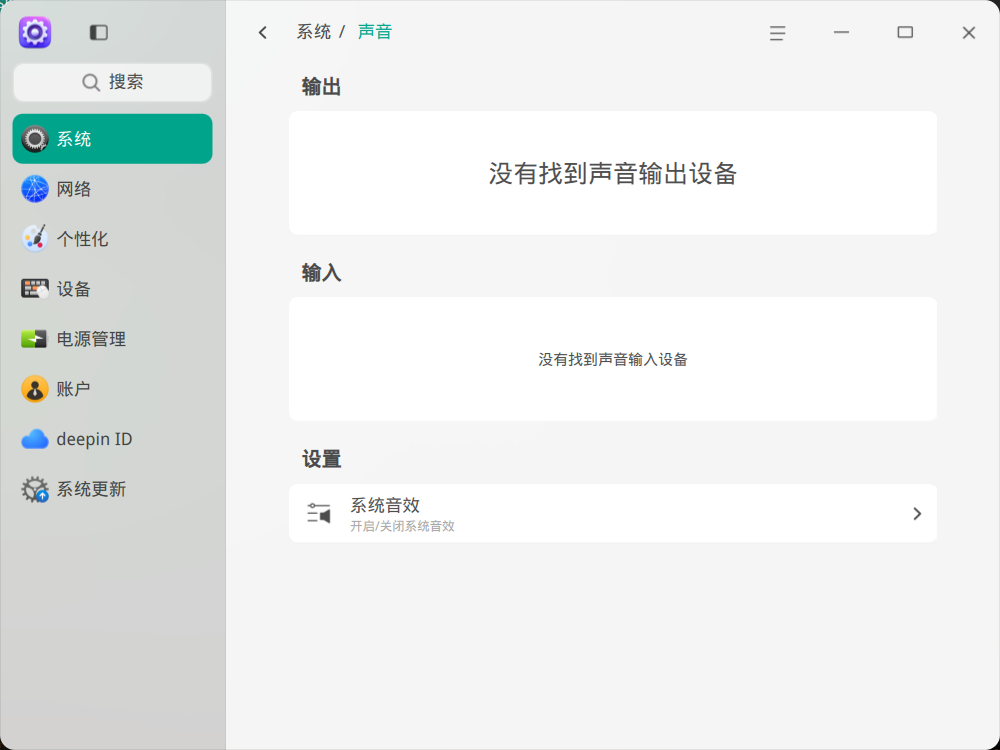Viewport: 1000px width, 750px height.
Task: Open the 账户 settings page
Action: pos(112,389)
